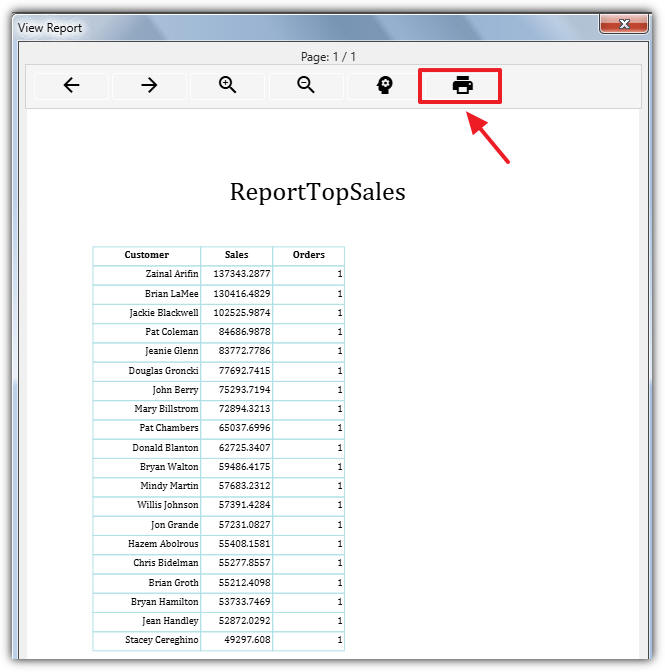
Task: Print the report with printer icon
Action: coord(462,85)
